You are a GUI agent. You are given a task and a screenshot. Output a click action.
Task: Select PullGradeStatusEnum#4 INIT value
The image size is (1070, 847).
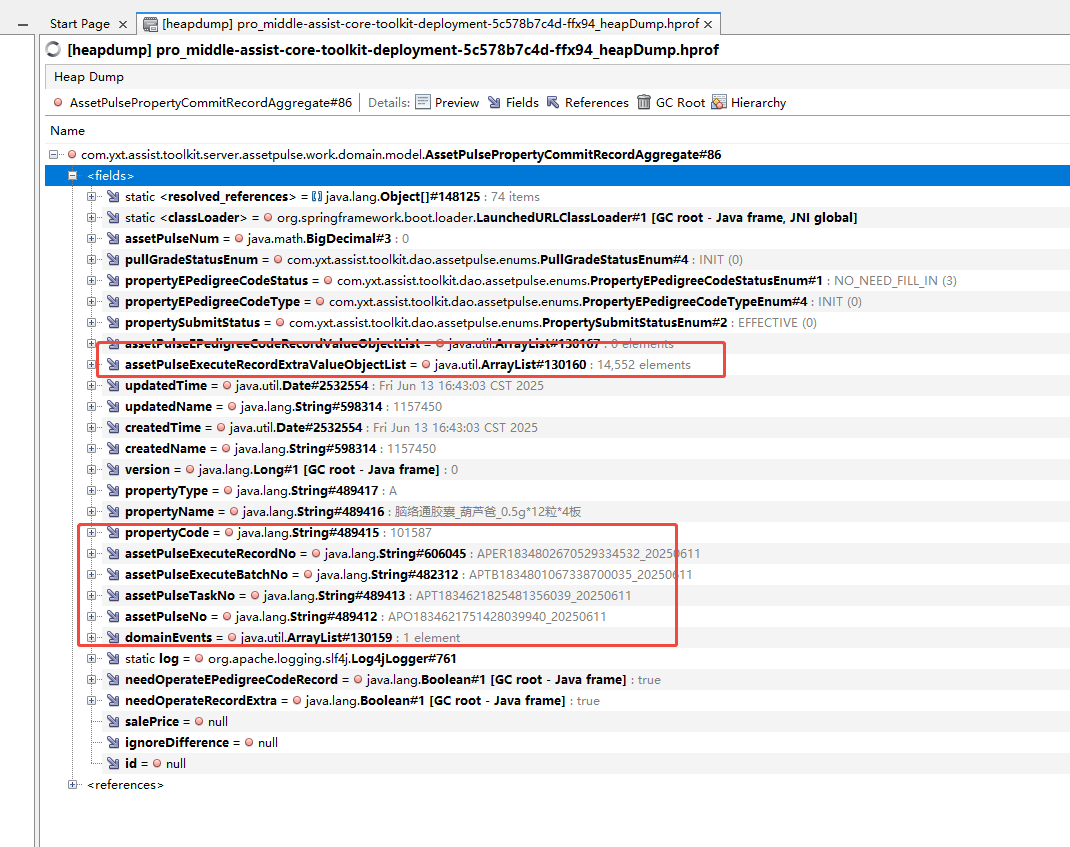[x=515, y=260]
